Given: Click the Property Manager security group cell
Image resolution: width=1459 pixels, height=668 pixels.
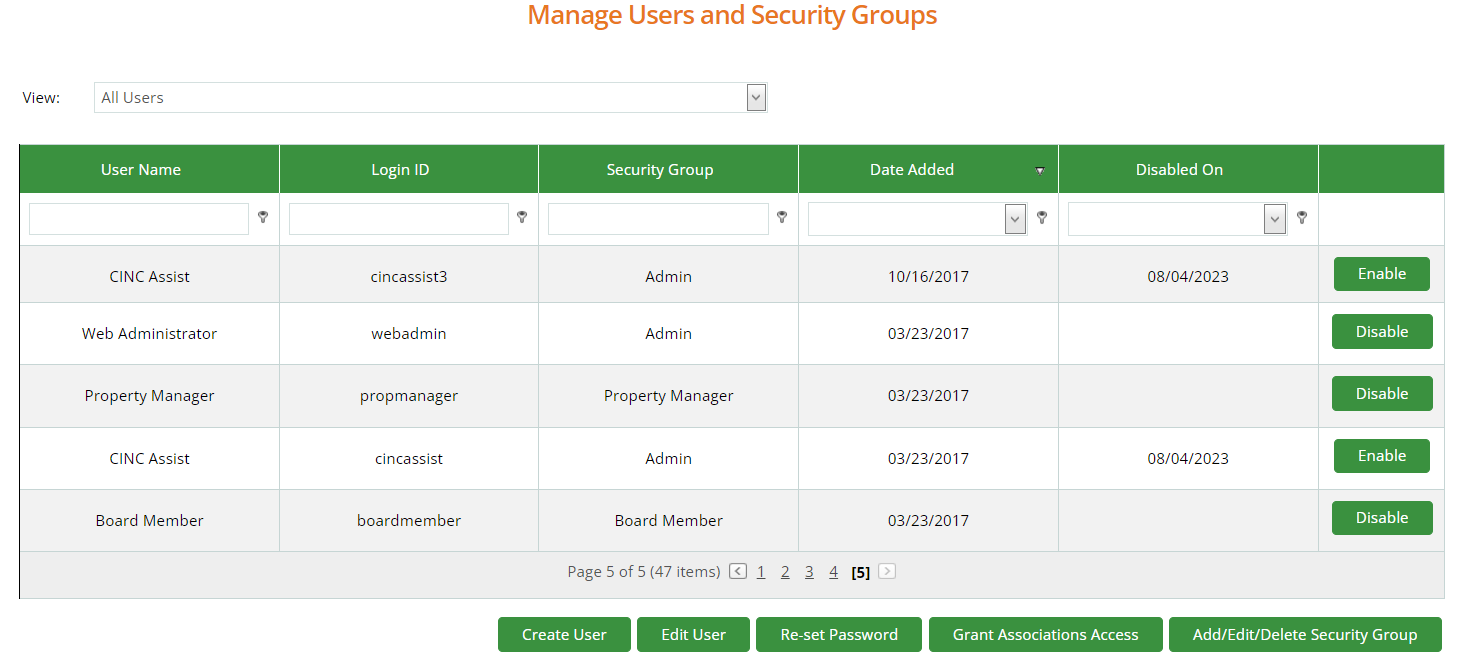Looking at the screenshot, I should (x=669, y=396).
